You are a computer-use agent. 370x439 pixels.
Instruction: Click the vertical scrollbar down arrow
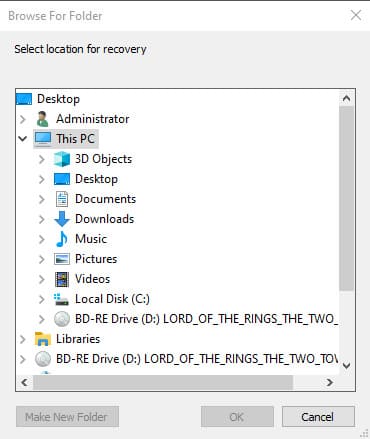[347, 366]
